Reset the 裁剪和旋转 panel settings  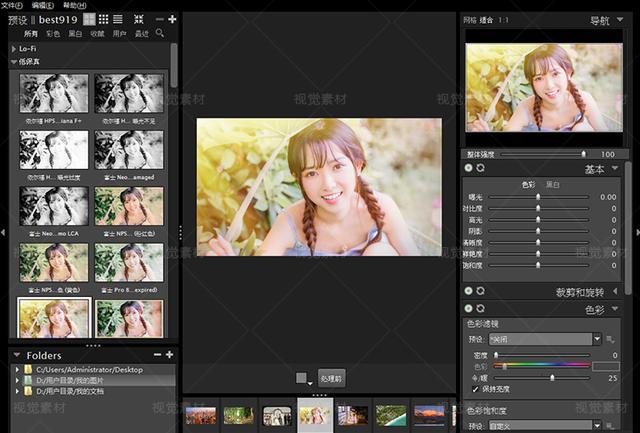point(480,291)
